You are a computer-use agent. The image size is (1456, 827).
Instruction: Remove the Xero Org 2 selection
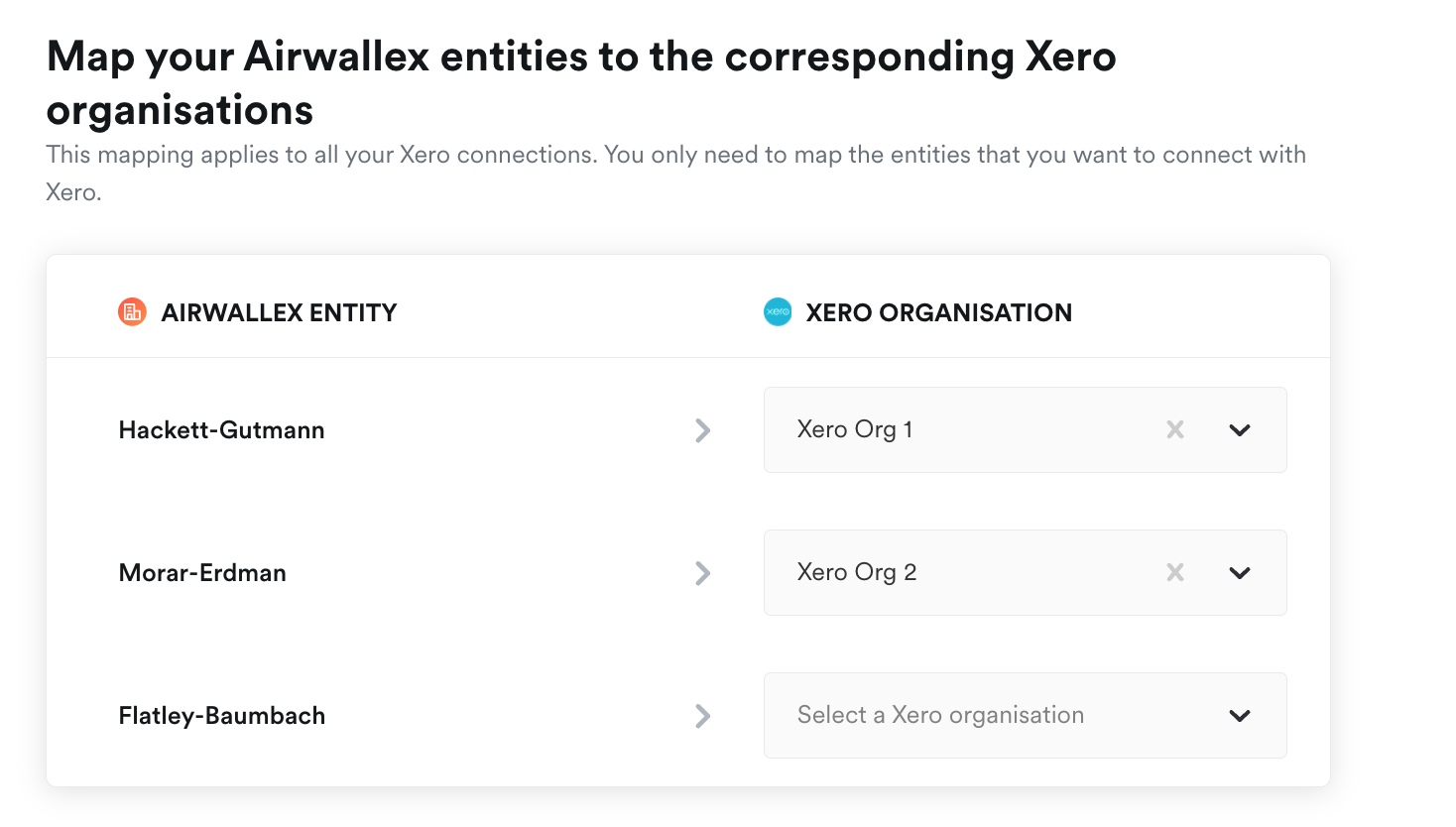pyautogui.click(x=1175, y=572)
